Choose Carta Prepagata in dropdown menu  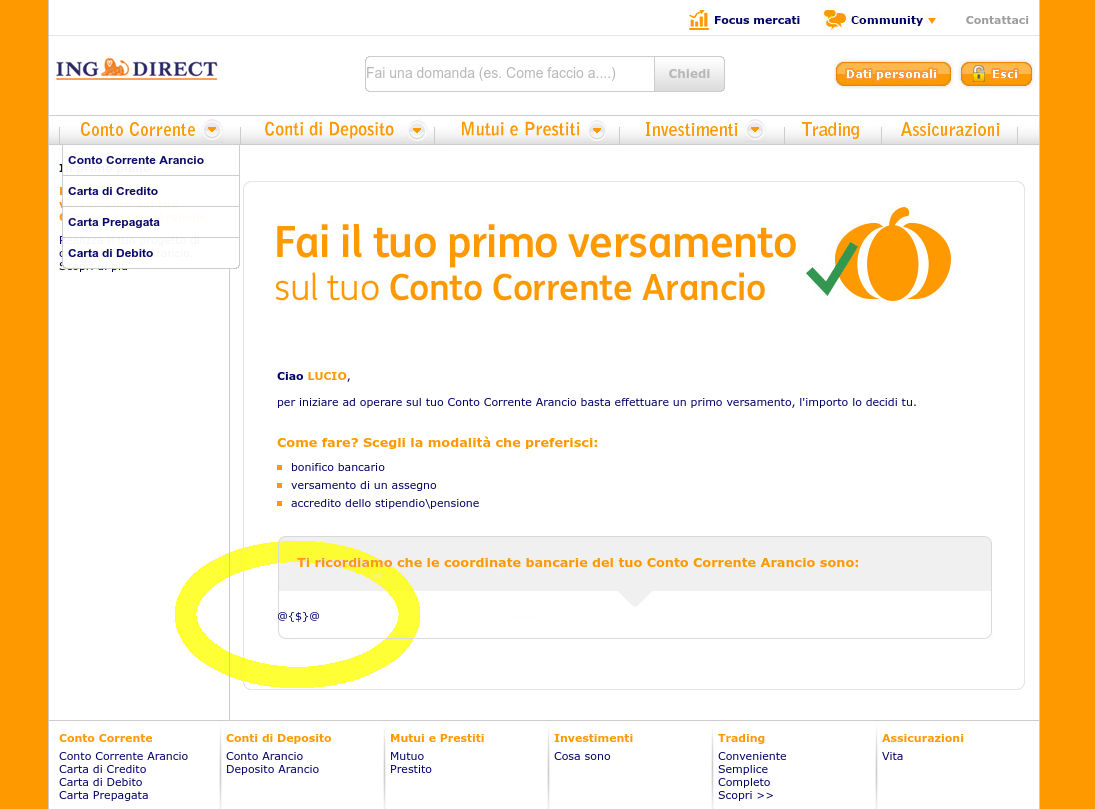151,222
